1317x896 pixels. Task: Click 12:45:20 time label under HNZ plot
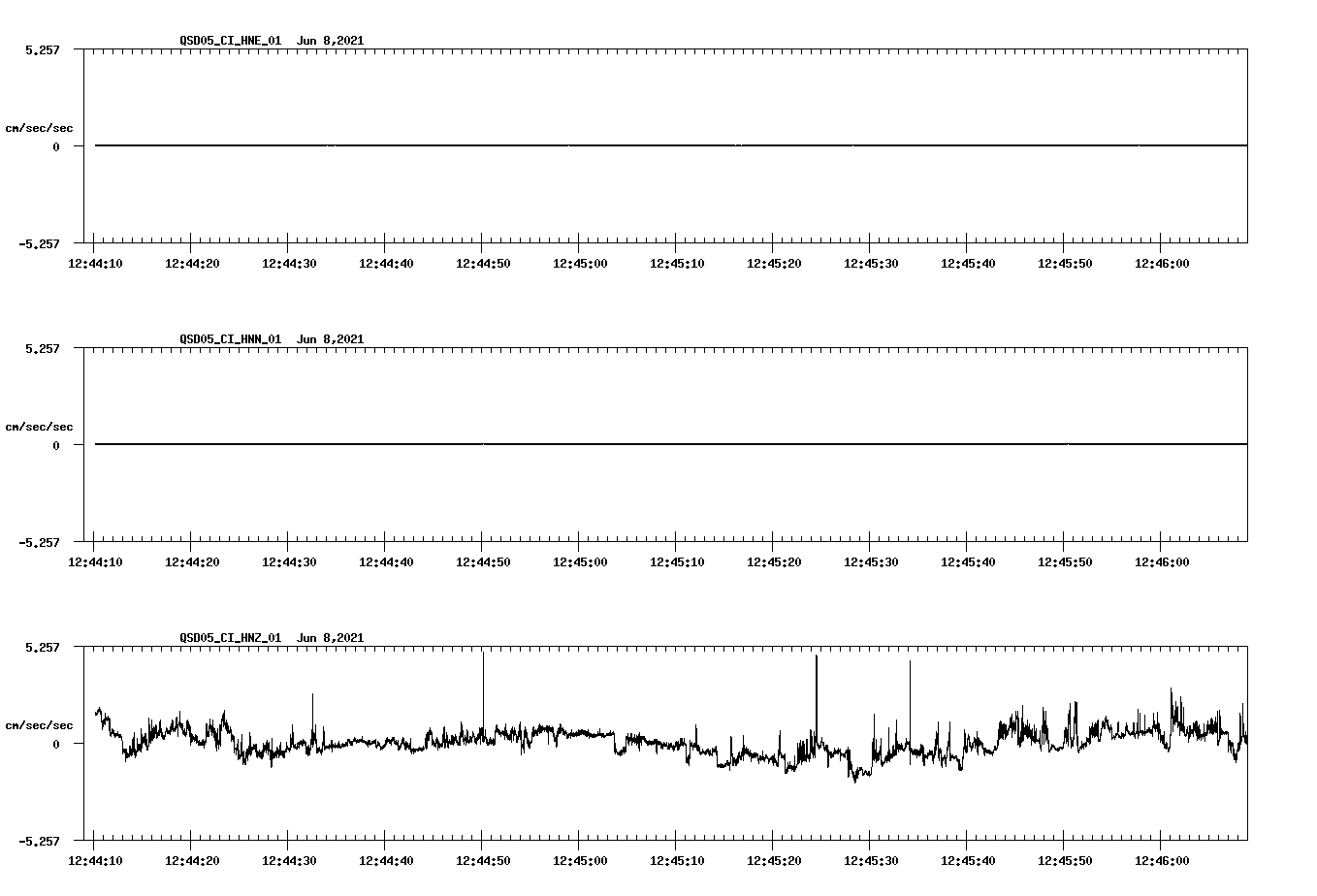pos(774,860)
